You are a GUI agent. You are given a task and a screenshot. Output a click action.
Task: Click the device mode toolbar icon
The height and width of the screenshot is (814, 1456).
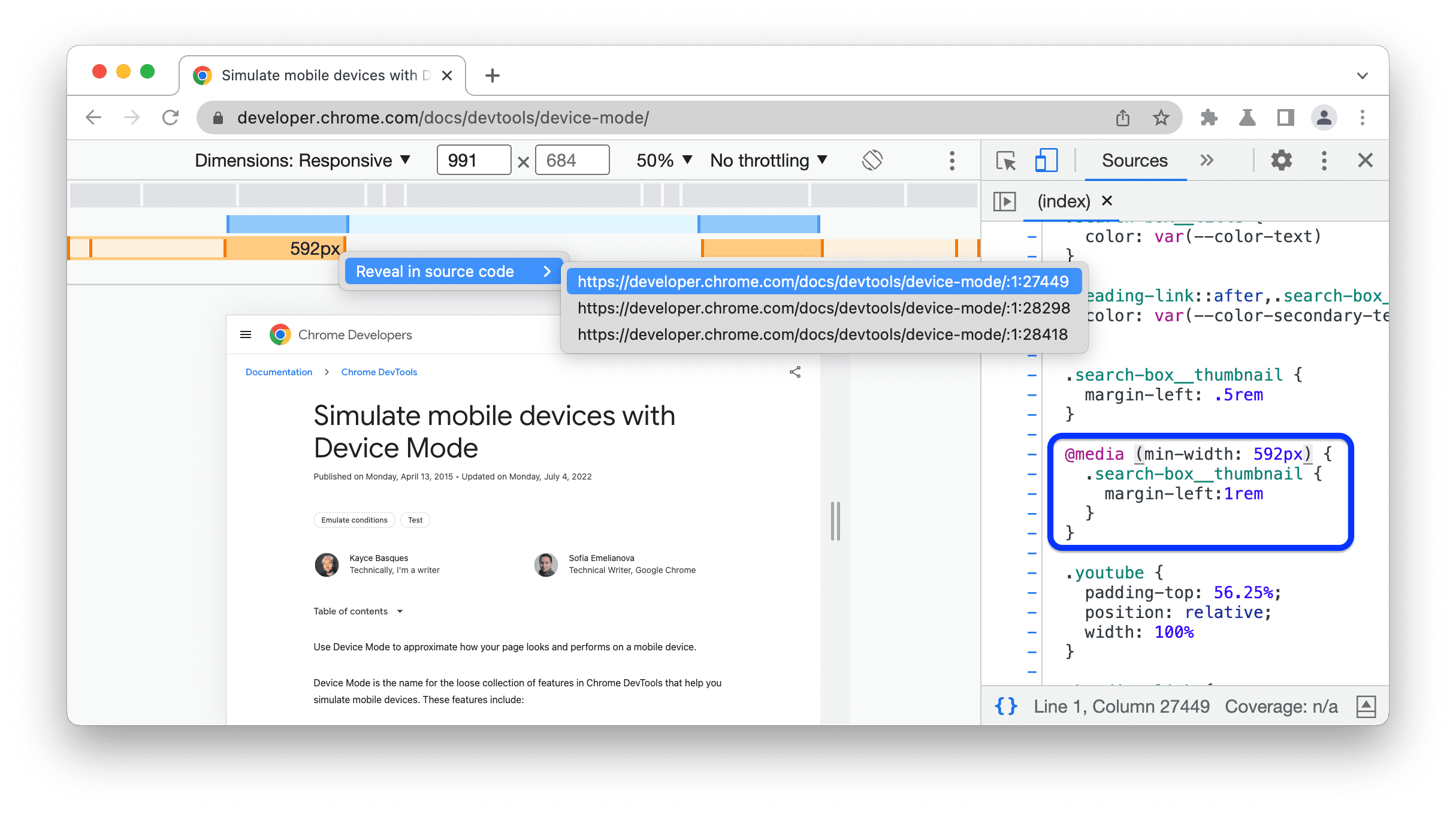(1043, 160)
